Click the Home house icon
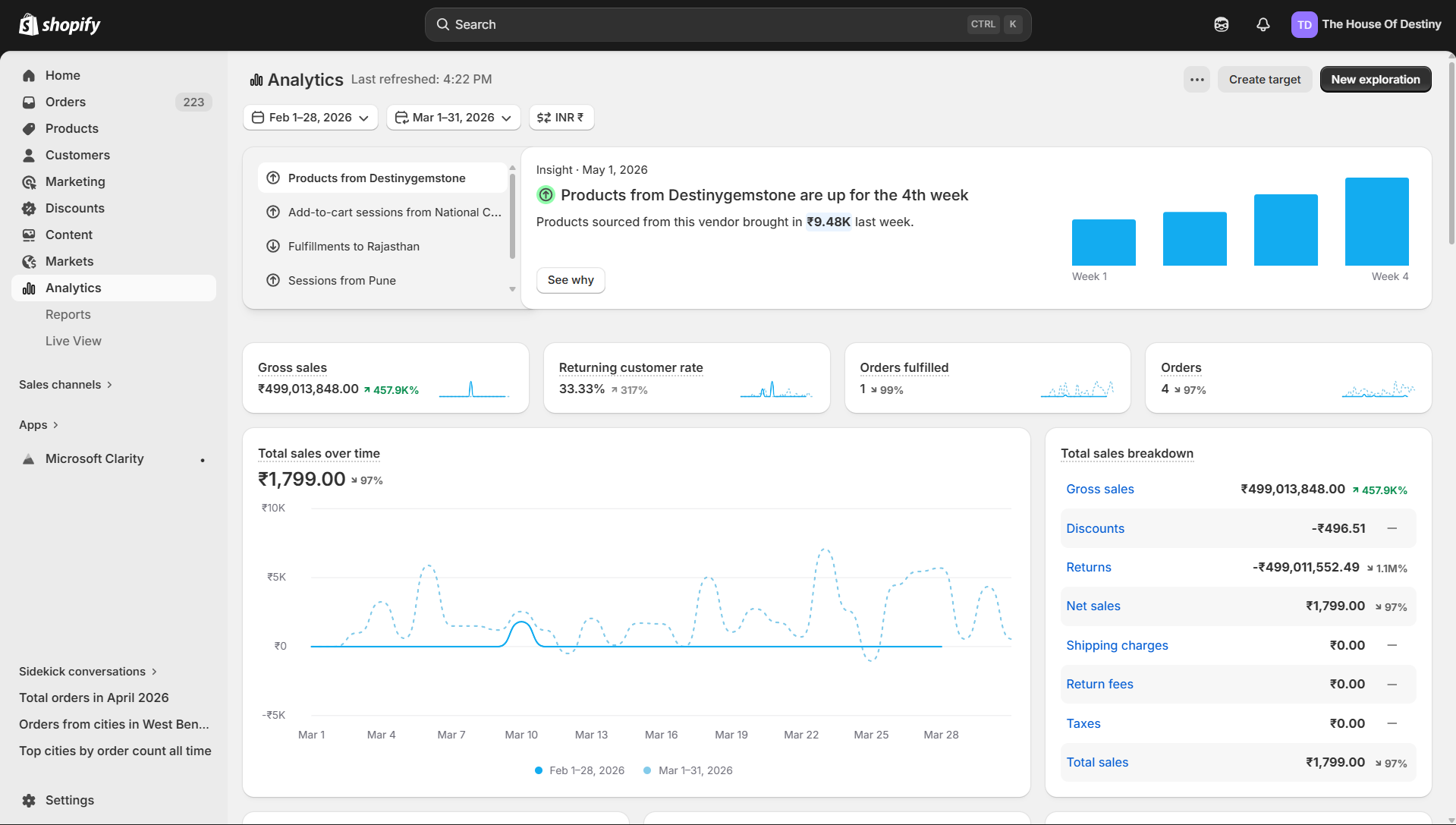1456x825 pixels. click(x=29, y=75)
